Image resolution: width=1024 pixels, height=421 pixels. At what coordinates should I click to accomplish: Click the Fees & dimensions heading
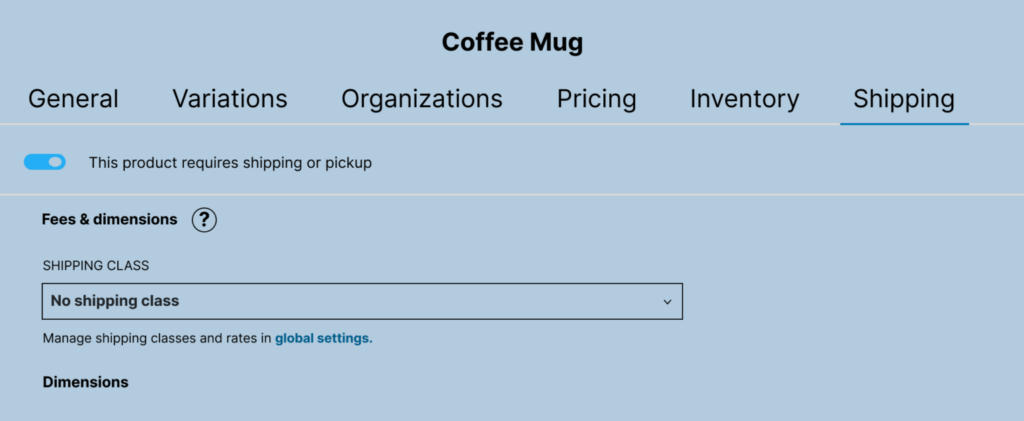[109, 219]
